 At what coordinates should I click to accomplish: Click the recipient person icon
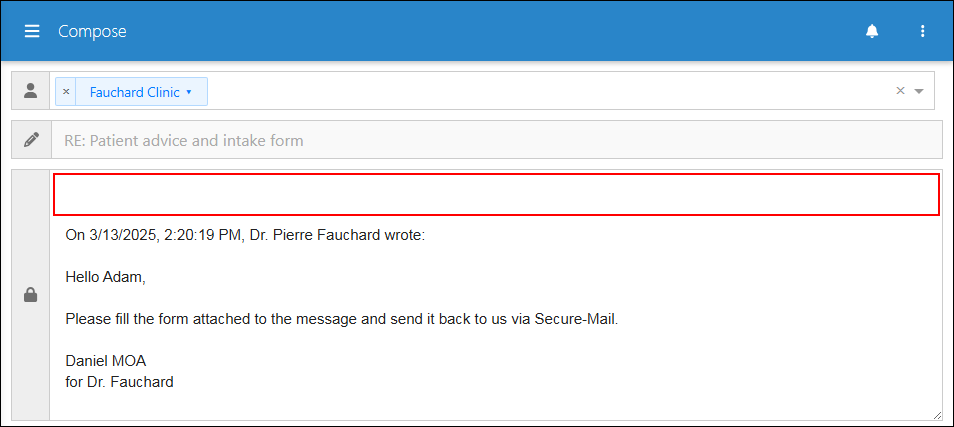(x=30, y=91)
